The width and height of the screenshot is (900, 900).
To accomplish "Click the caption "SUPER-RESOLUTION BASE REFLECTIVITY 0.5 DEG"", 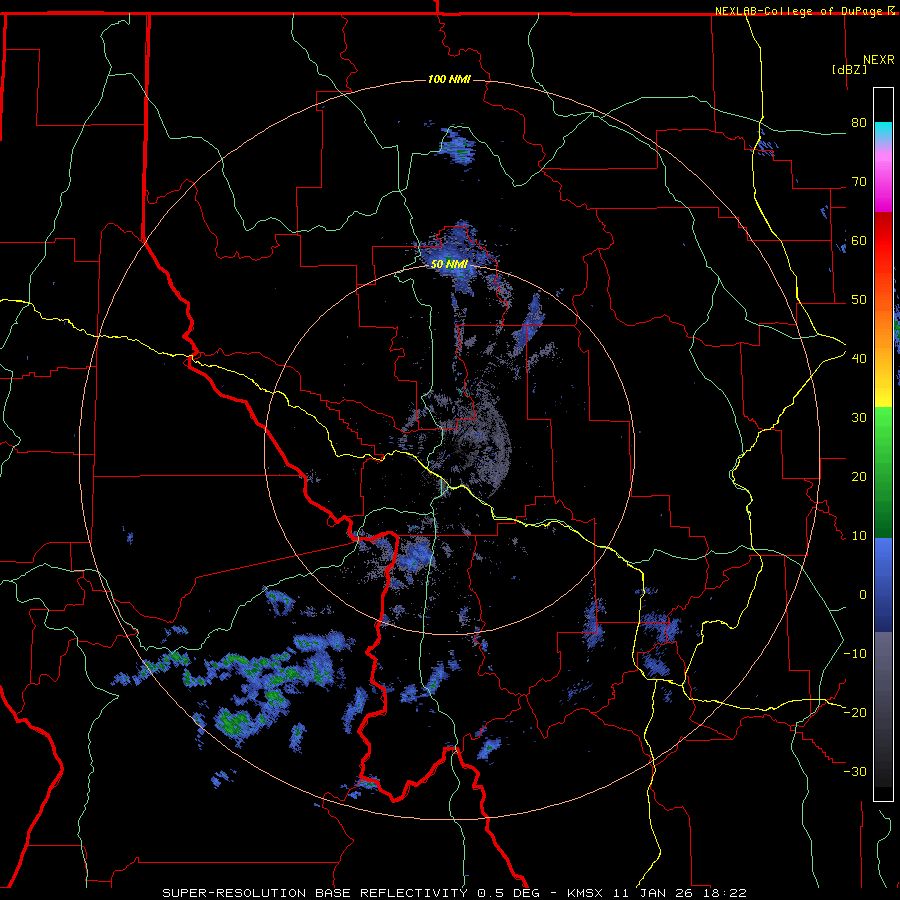I will 351,893.
